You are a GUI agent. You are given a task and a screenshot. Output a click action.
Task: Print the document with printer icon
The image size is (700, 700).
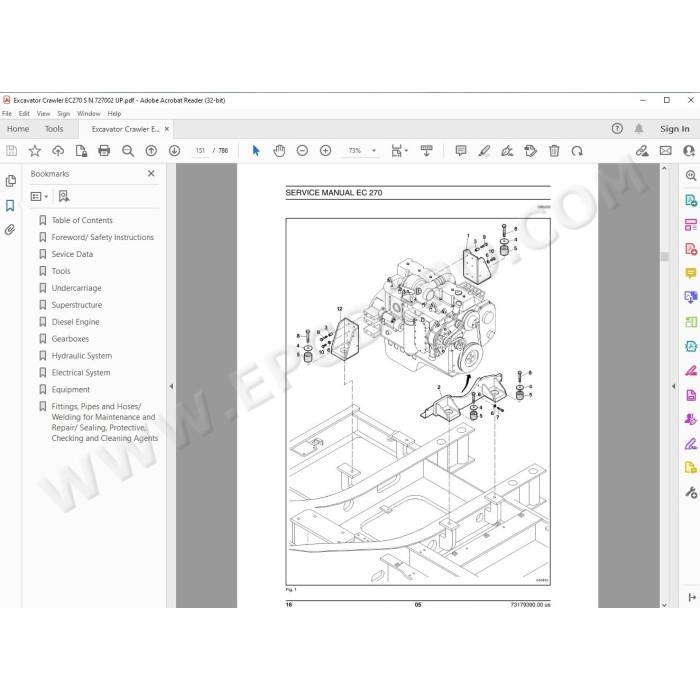[x=104, y=151]
